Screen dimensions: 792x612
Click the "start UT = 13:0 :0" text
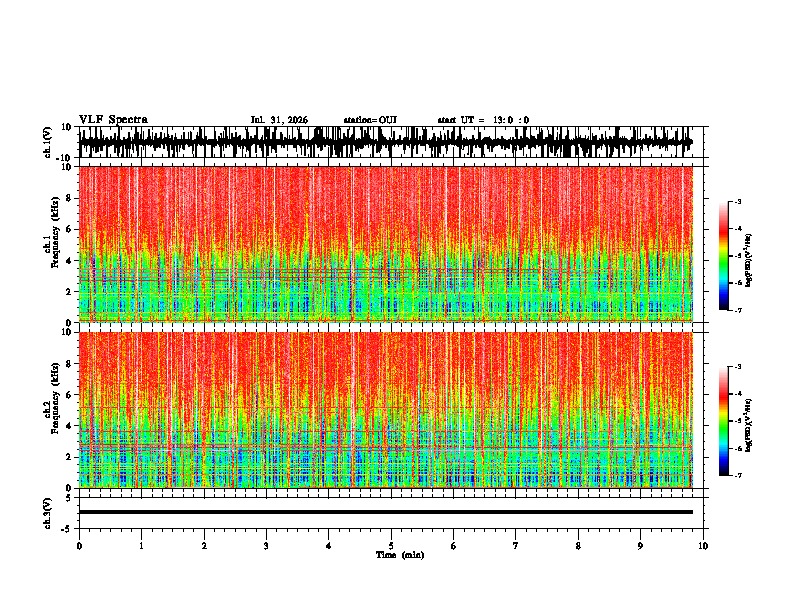[x=483, y=120]
